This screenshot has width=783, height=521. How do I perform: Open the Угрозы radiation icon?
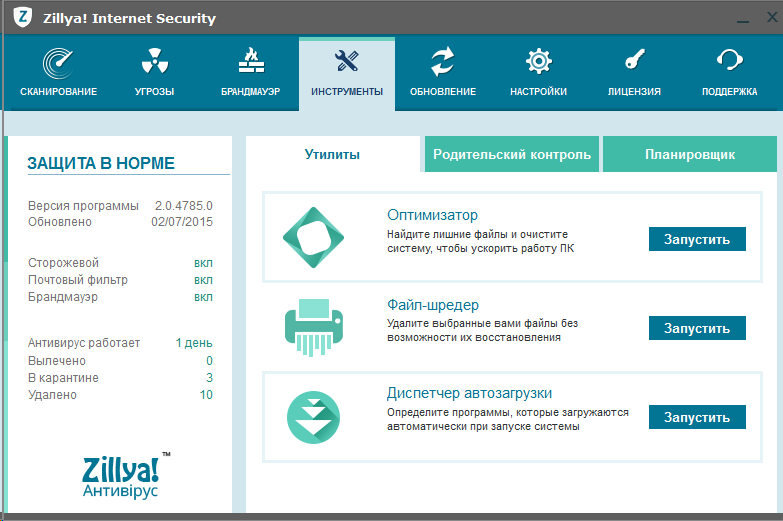(155, 61)
